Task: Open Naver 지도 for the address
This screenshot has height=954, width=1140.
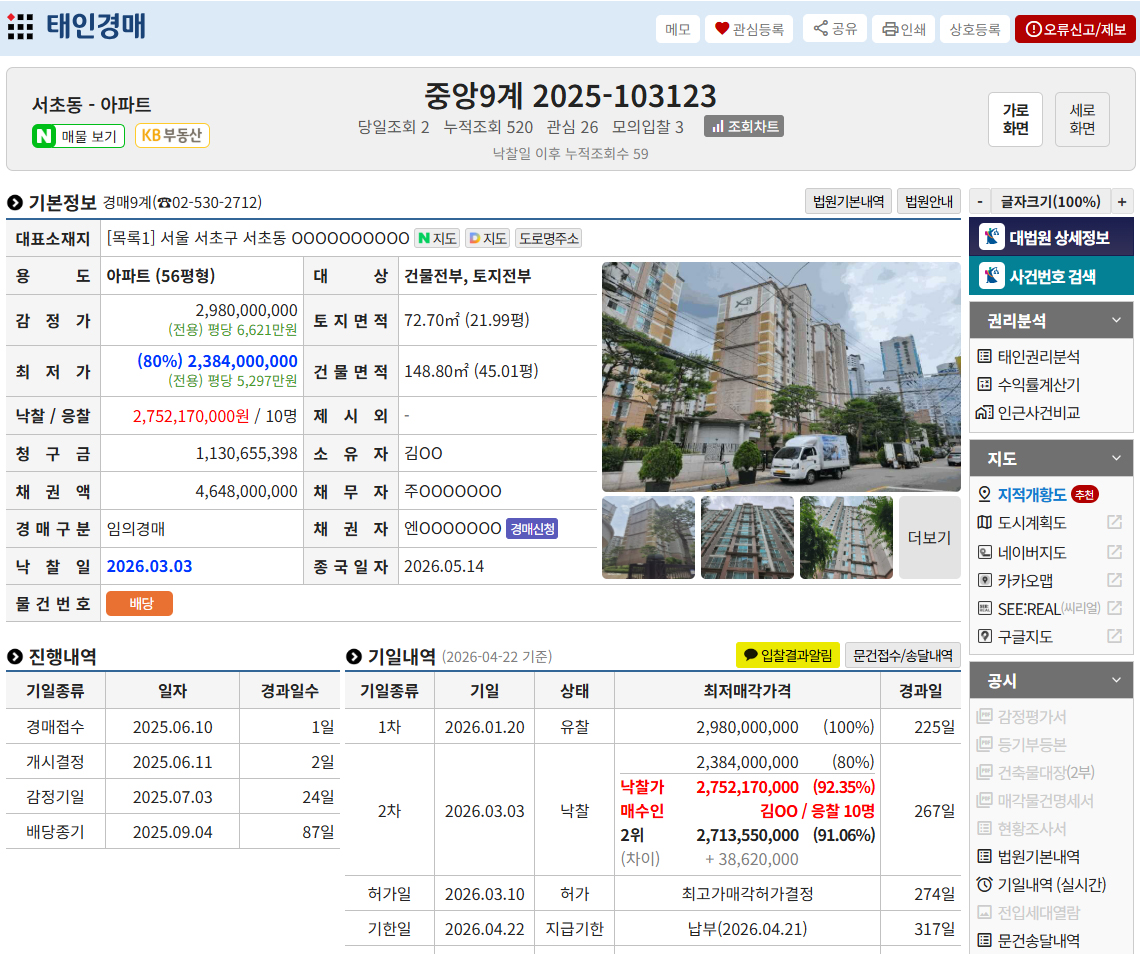Action: [437, 238]
